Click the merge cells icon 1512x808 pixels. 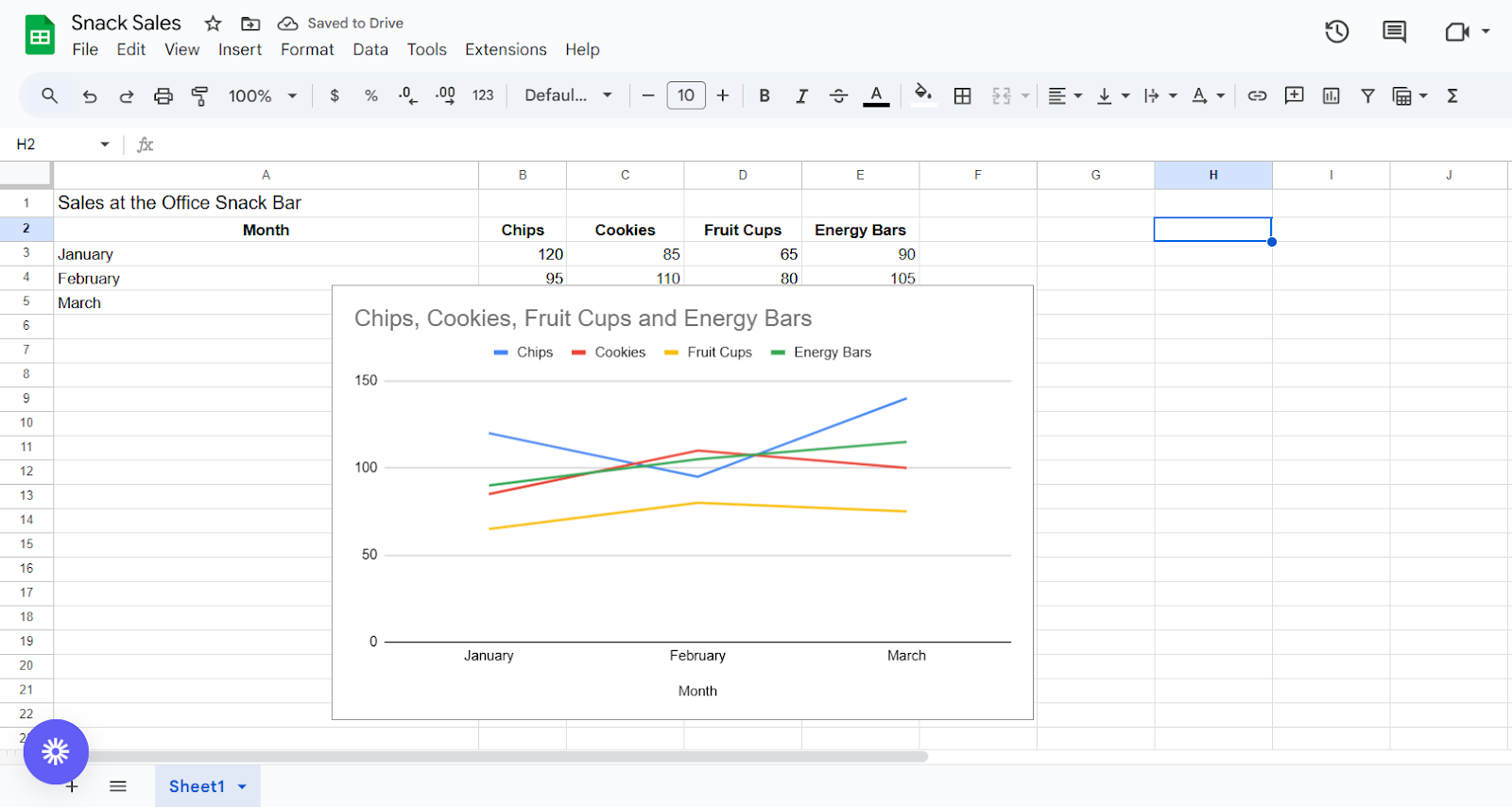click(x=1002, y=95)
